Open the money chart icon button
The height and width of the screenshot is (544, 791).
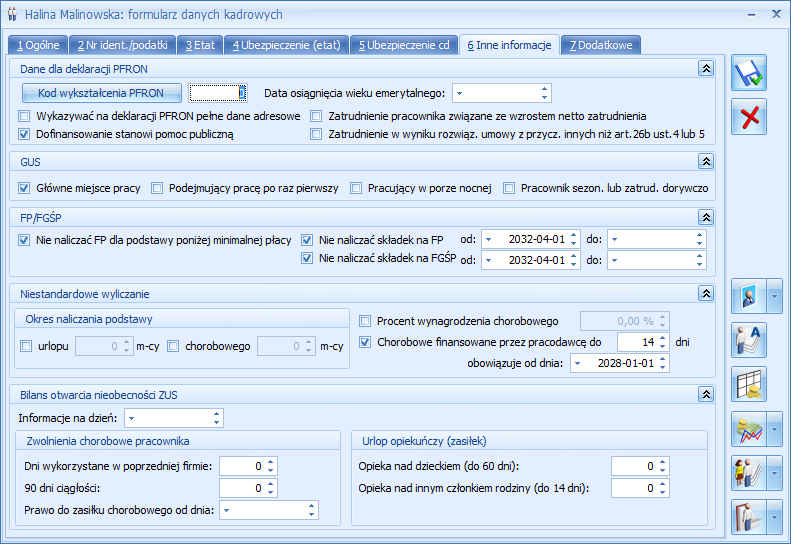tap(749, 429)
